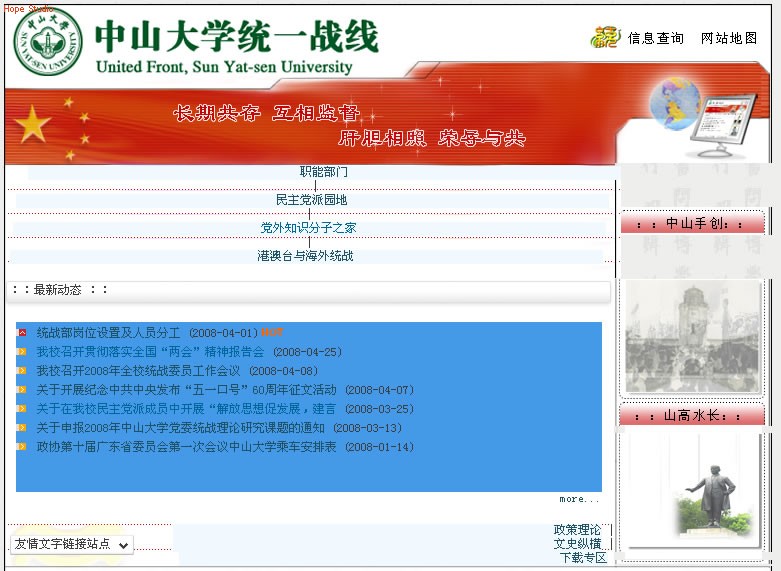781x571 pixels.
Task: Open the 文史纵横 link
Action: pyautogui.click(x=577, y=543)
